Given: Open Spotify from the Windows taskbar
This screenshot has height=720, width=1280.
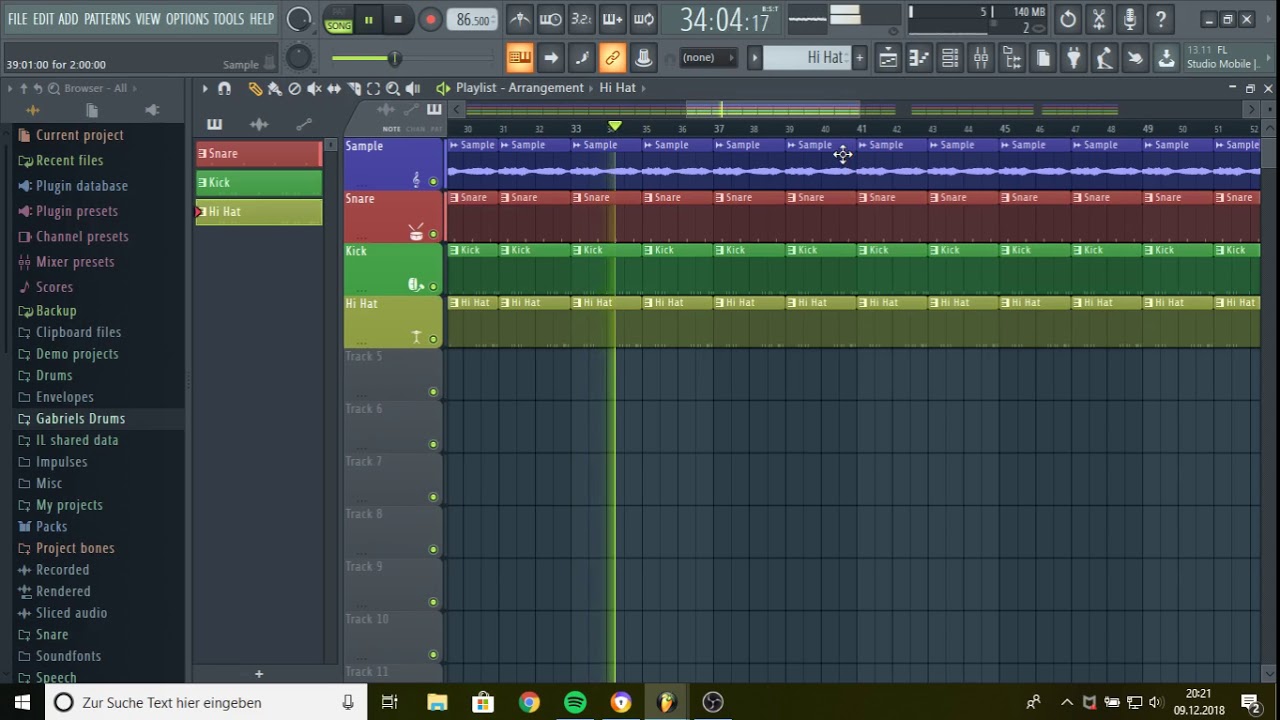Looking at the screenshot, I should pos(575,702).
